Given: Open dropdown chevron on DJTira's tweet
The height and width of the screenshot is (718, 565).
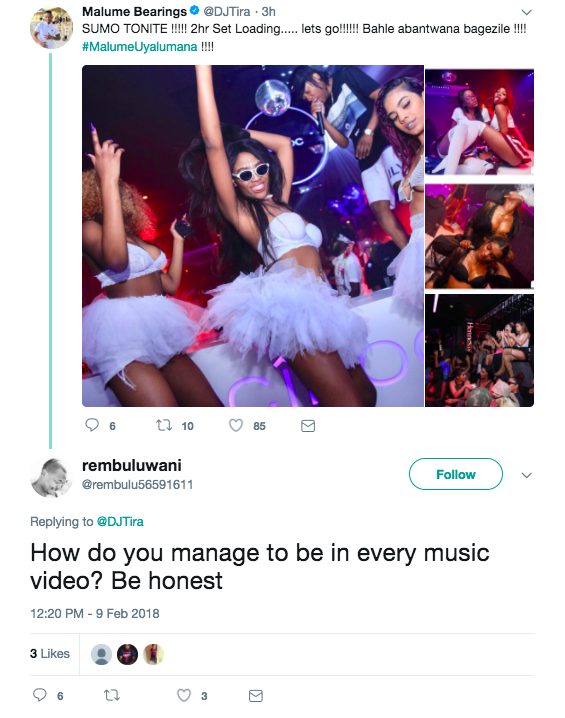Looking at the screenshot, I should click(x=527, y=12).
